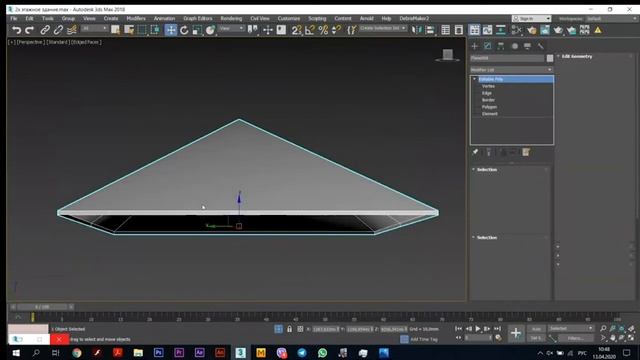Image resolution: width=640 pixels, height=360 pixels.
Task: Activate the Select and Scale tool
Action: [x=197, y=30]
